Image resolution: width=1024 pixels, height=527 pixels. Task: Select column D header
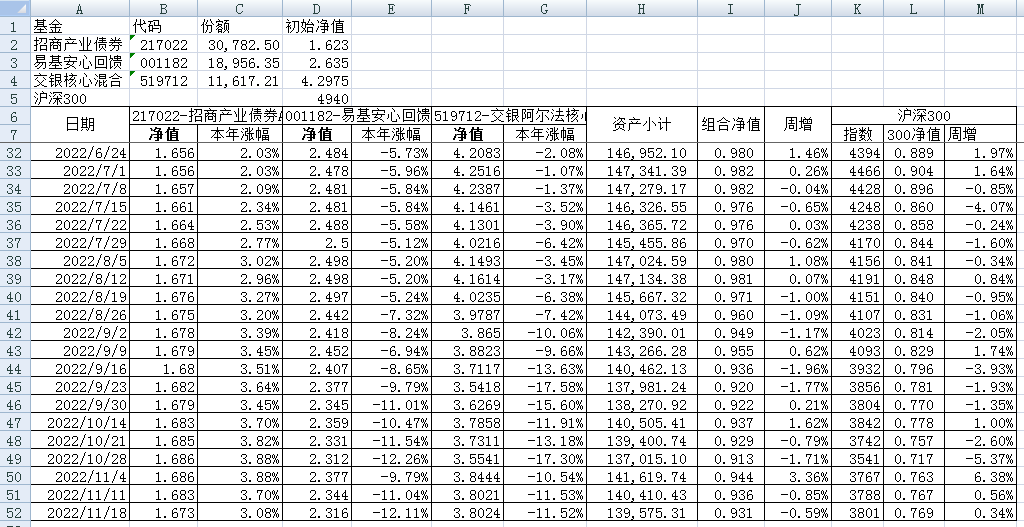coord(317,8)
